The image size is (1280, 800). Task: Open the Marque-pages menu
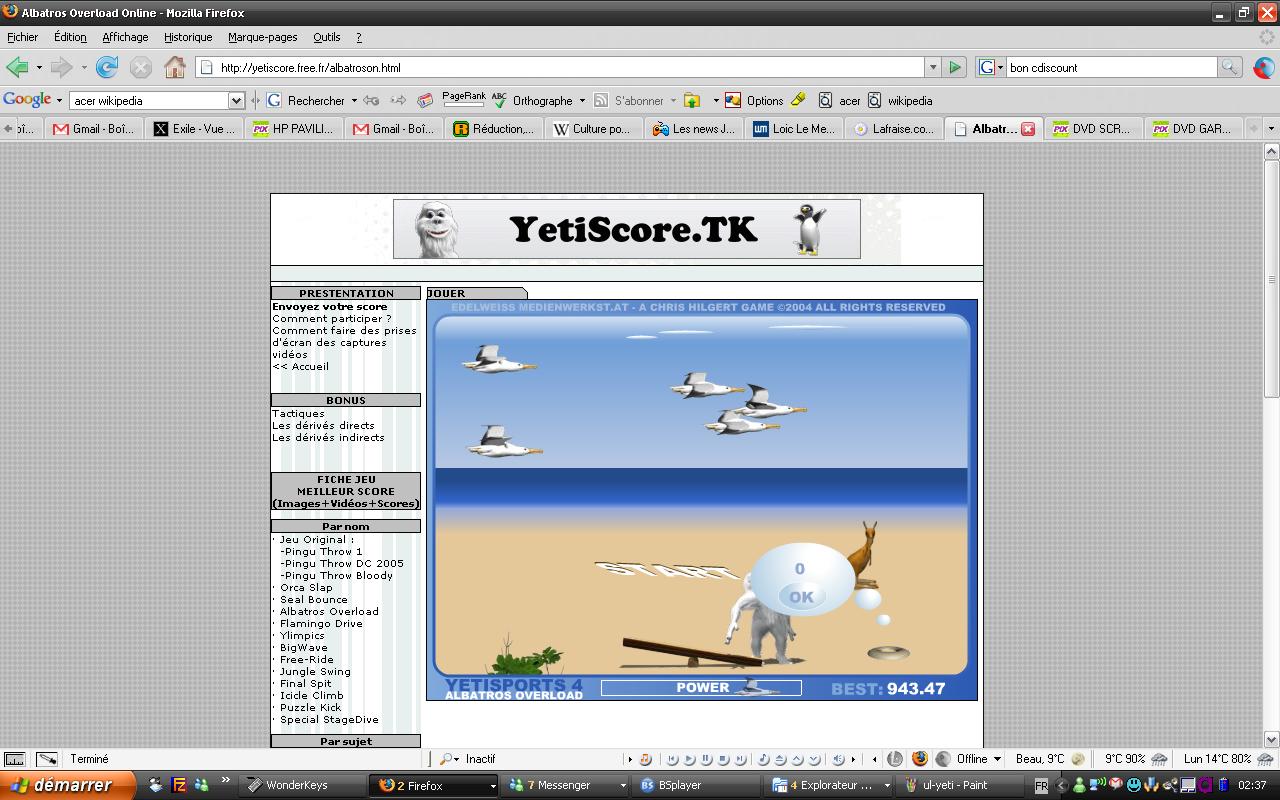click(x=262, y=37)
